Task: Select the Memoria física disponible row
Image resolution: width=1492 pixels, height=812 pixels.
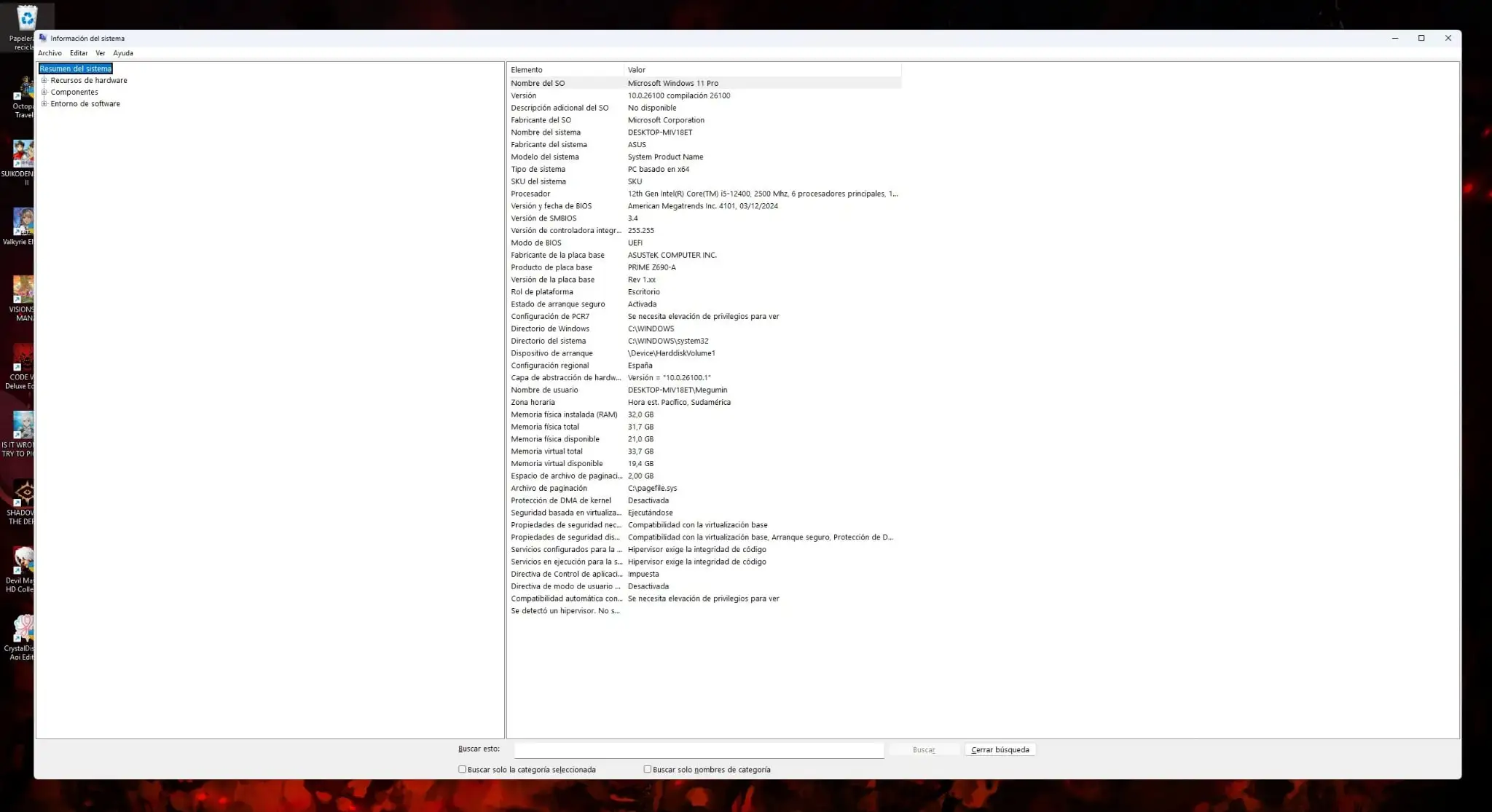Action: tap(704, 439)
